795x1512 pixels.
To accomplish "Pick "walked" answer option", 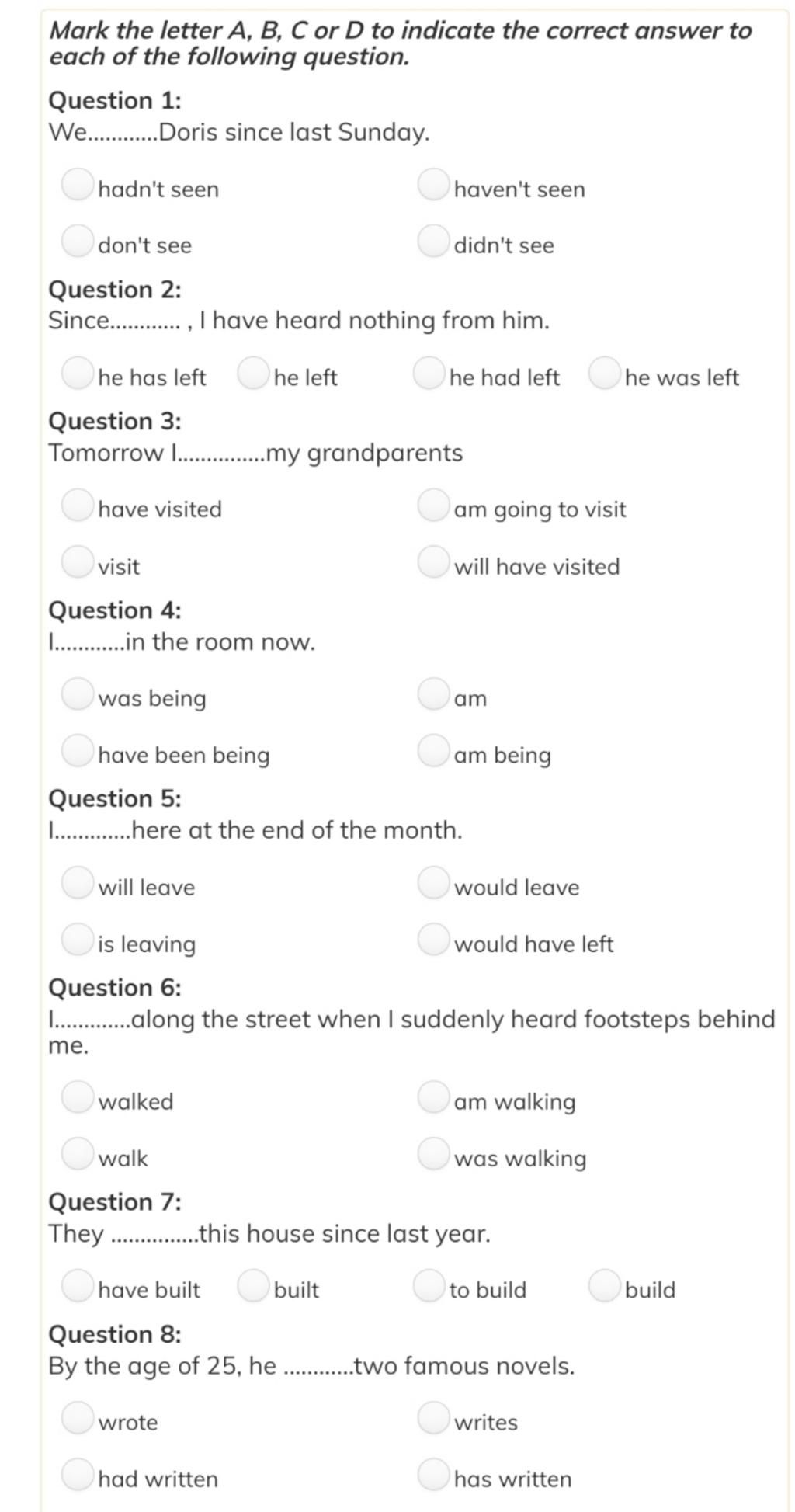I will [x=77, y=1097].
